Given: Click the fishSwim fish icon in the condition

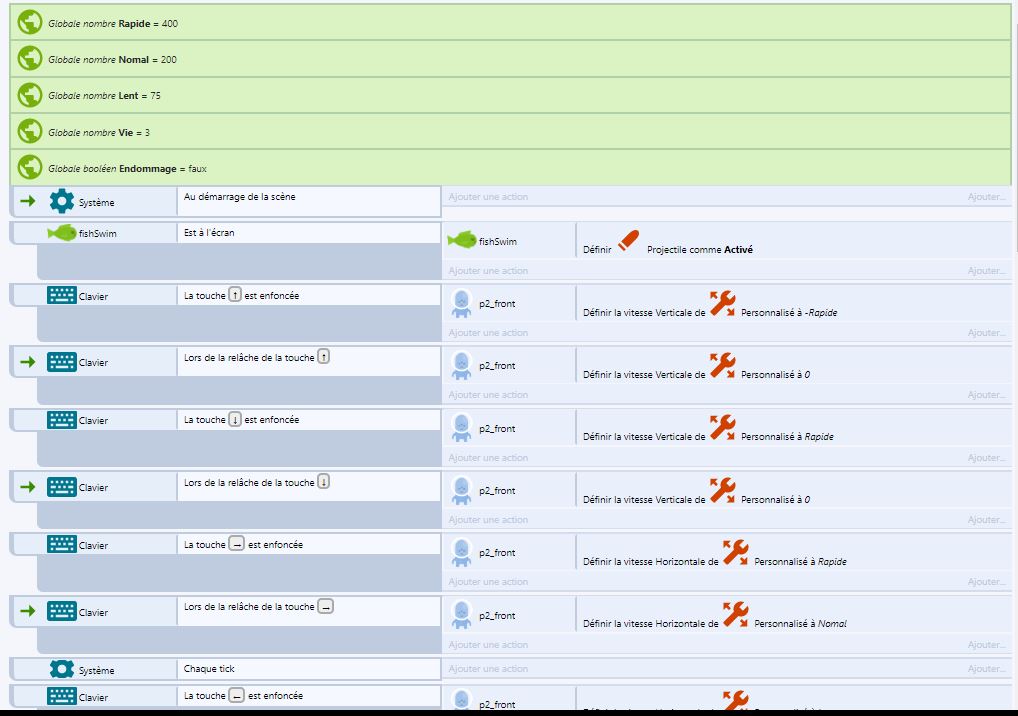Looking at the screenshot, I should pos(62,234).
